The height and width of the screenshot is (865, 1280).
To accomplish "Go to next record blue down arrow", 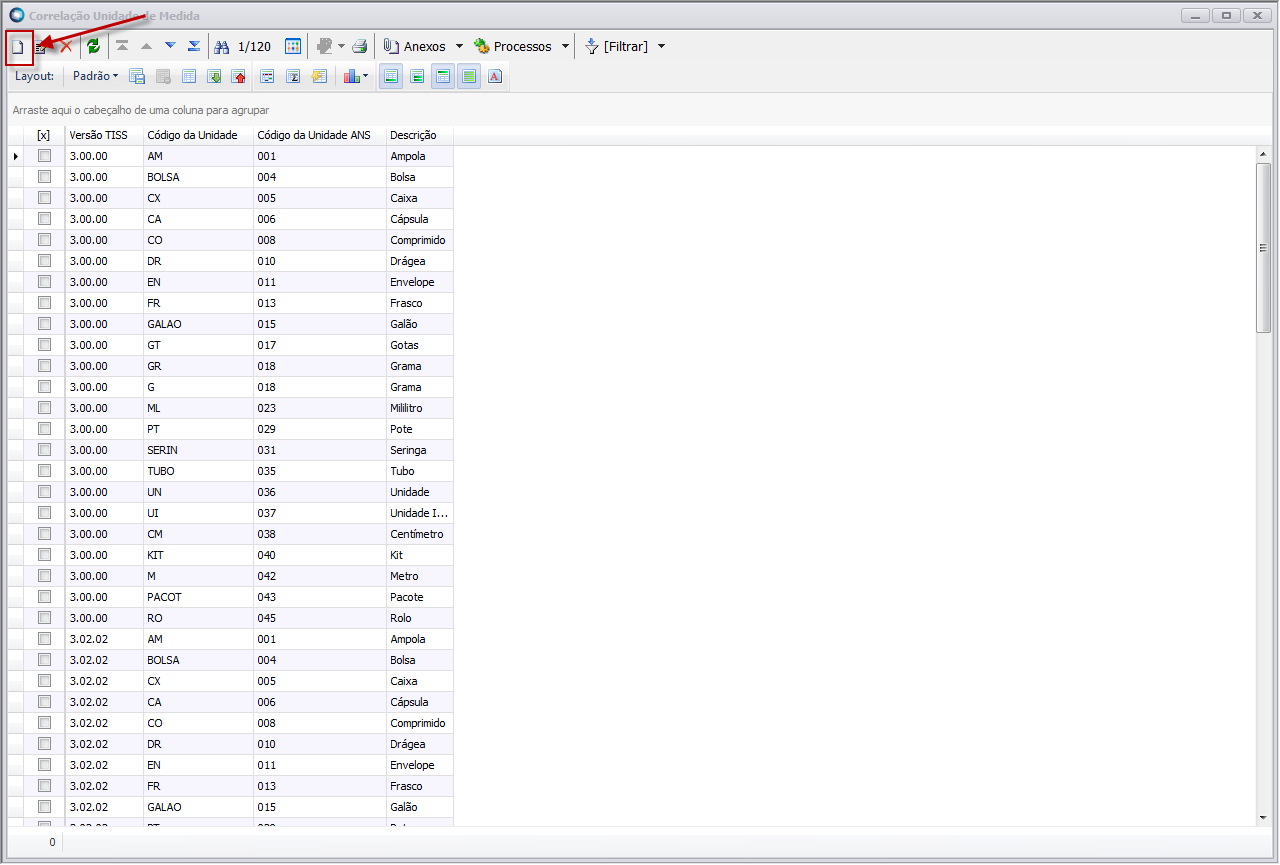I will point(170,46).
